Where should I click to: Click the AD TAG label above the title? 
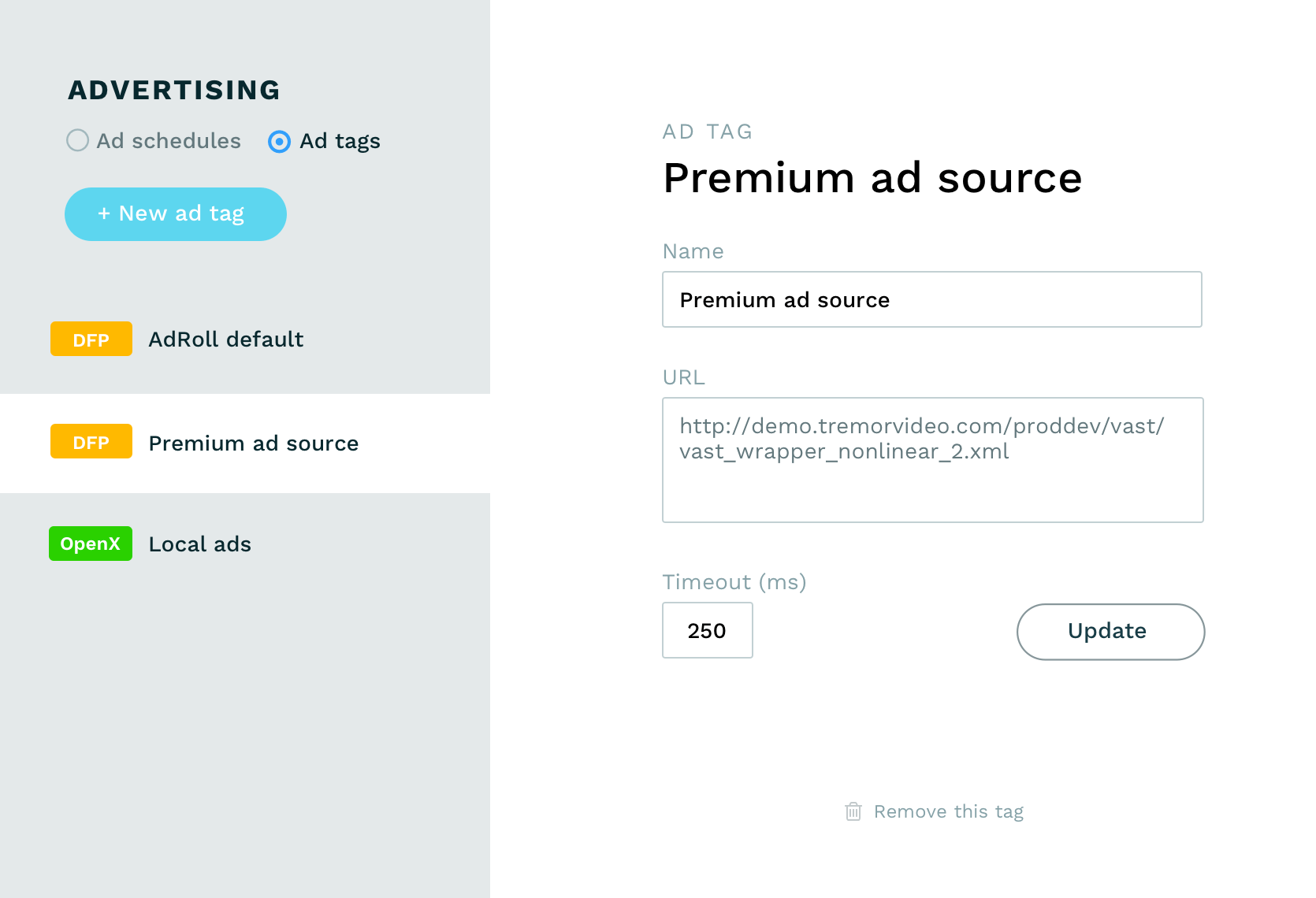(x=707, y=131)
